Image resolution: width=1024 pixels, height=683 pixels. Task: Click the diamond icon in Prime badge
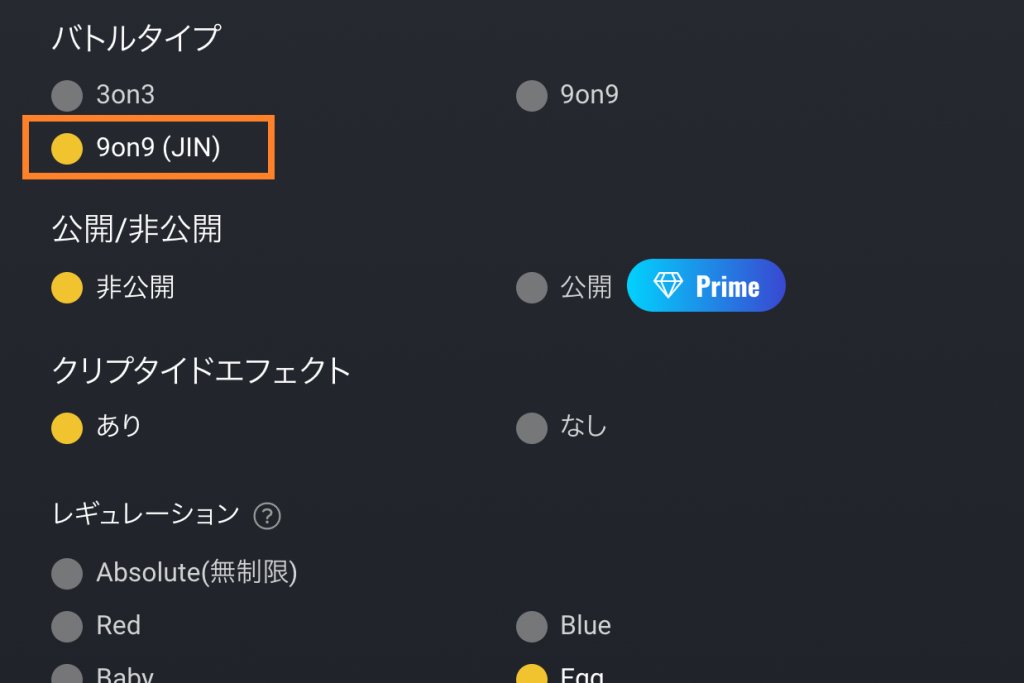click(x=668, y=286)
